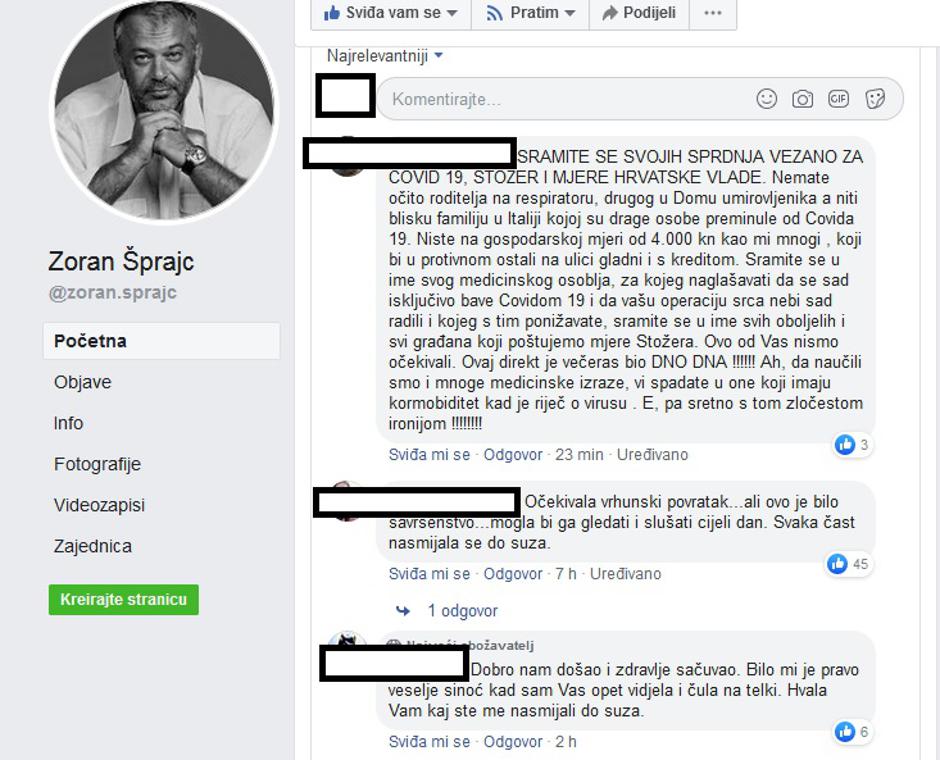This screenshot has height=760, width=940.
Task: Open the Fotografije section
Action: click(97, 464)
